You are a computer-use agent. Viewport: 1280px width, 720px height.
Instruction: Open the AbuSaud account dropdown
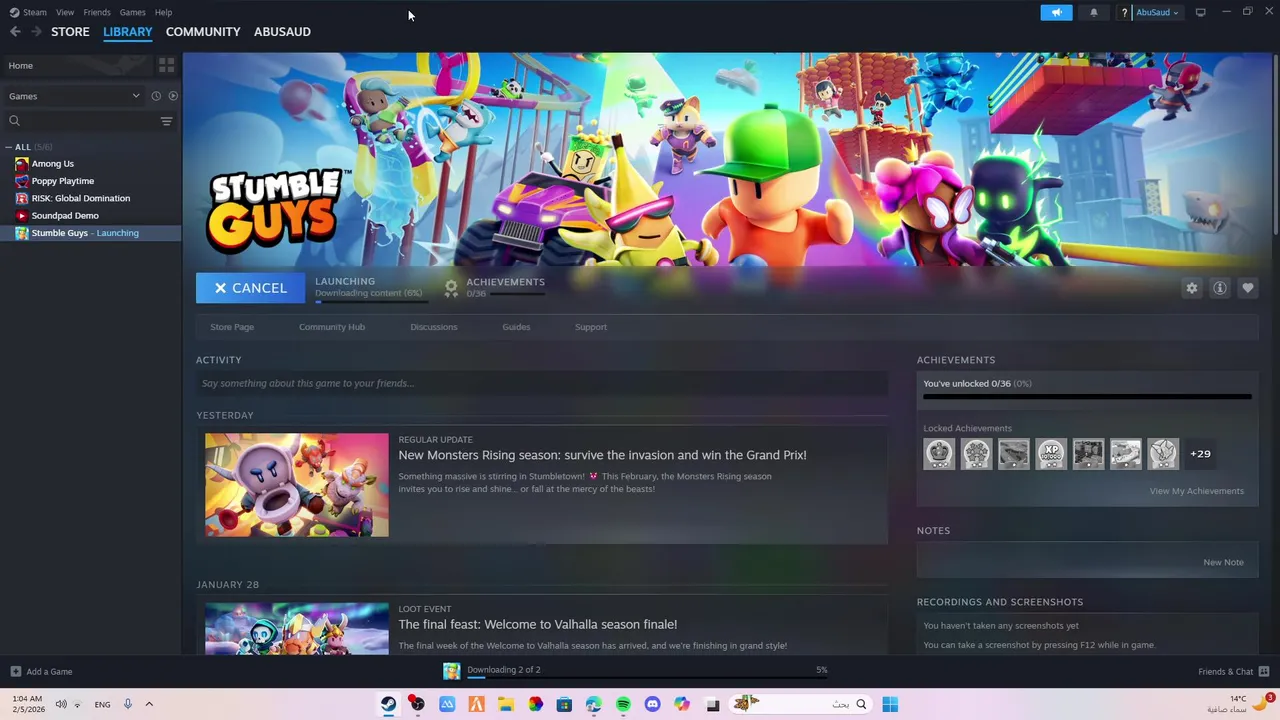[1156, 12]
